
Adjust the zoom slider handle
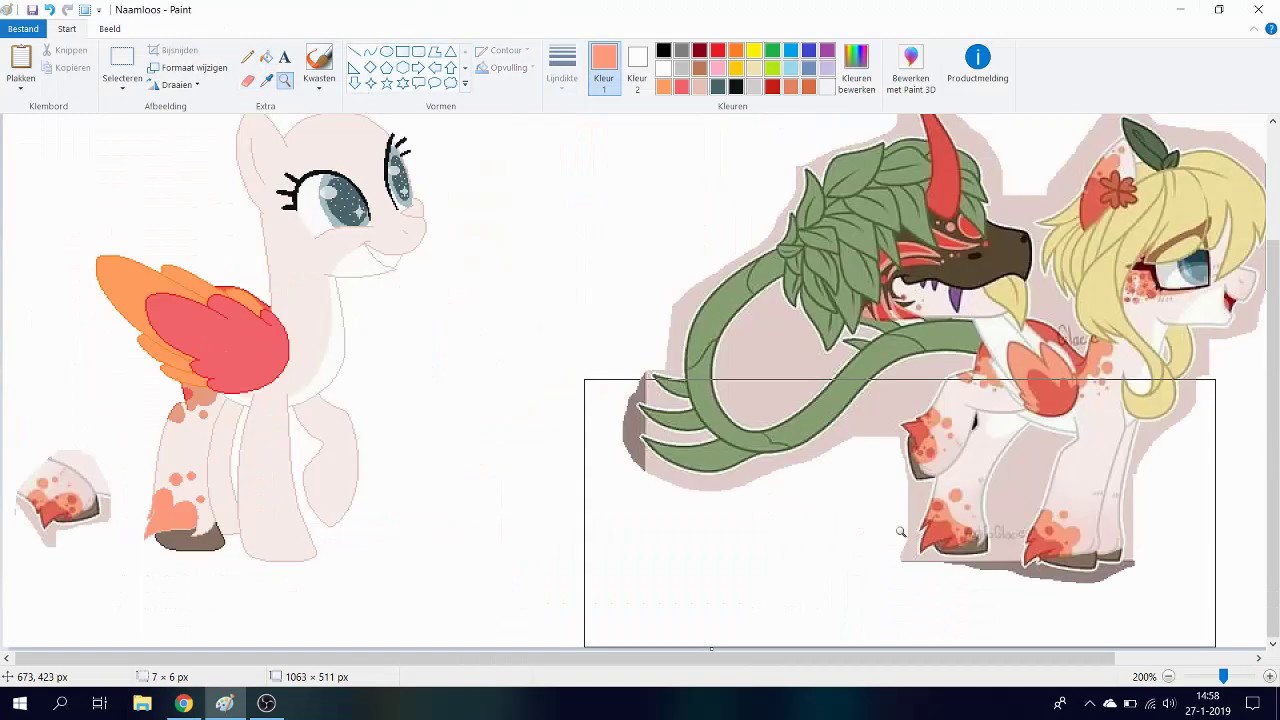pyautogui.click(x=1222, y=677)
